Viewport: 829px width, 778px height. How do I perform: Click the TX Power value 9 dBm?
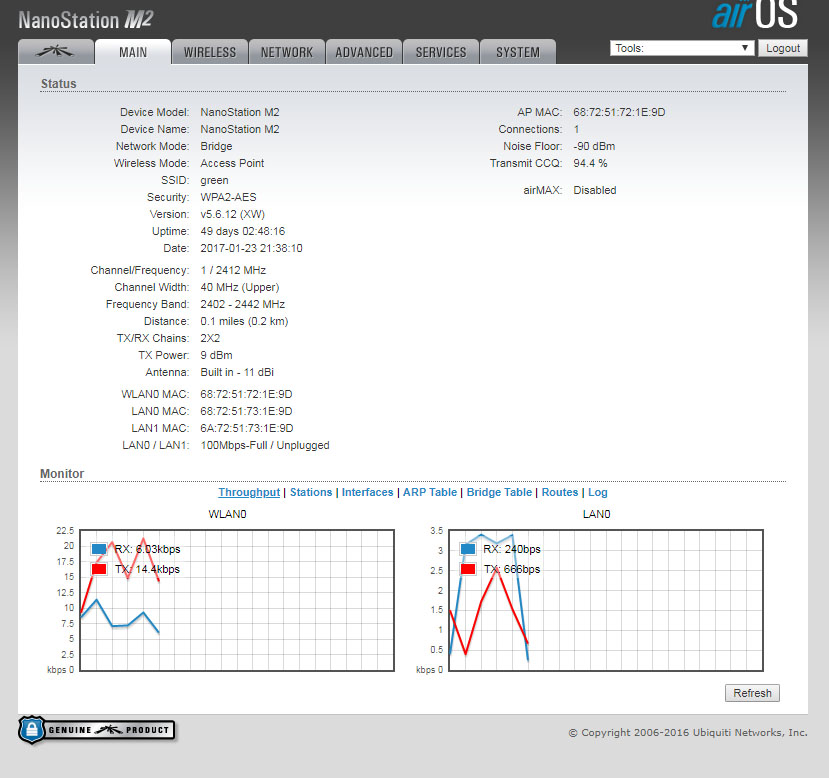coord(216,355)
